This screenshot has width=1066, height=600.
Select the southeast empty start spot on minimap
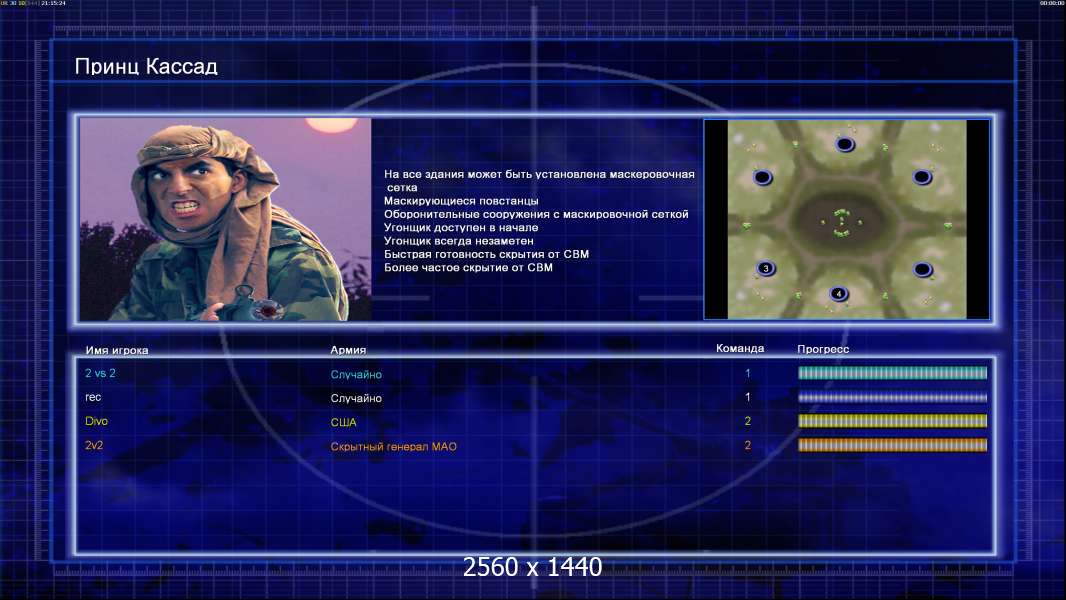tap(922, 269)
